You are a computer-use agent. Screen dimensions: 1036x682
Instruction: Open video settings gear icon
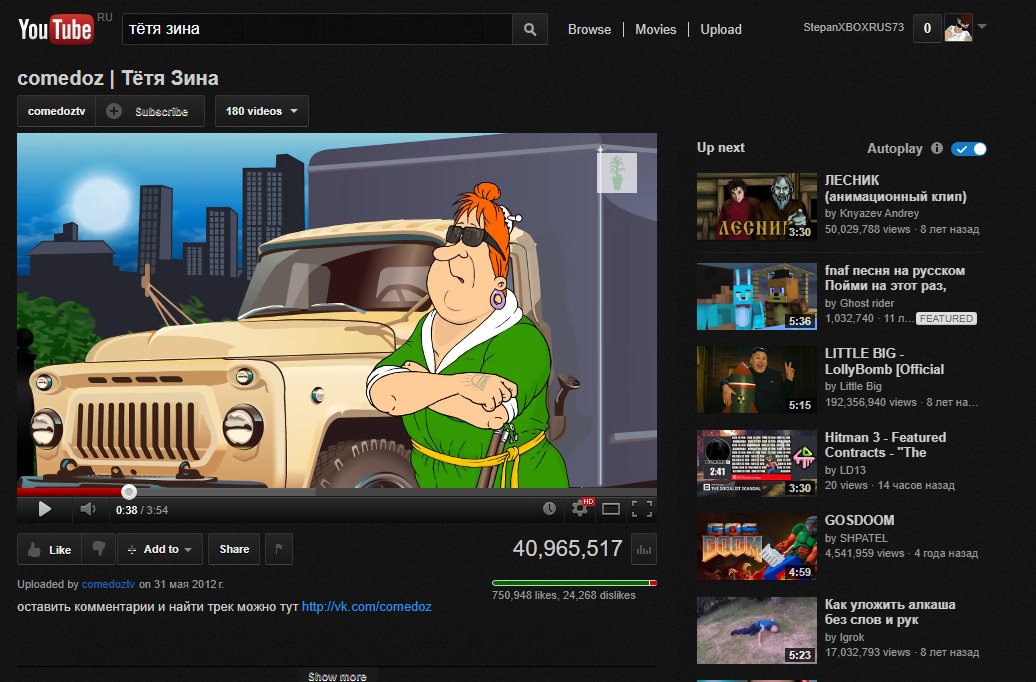tap(581, 508)
